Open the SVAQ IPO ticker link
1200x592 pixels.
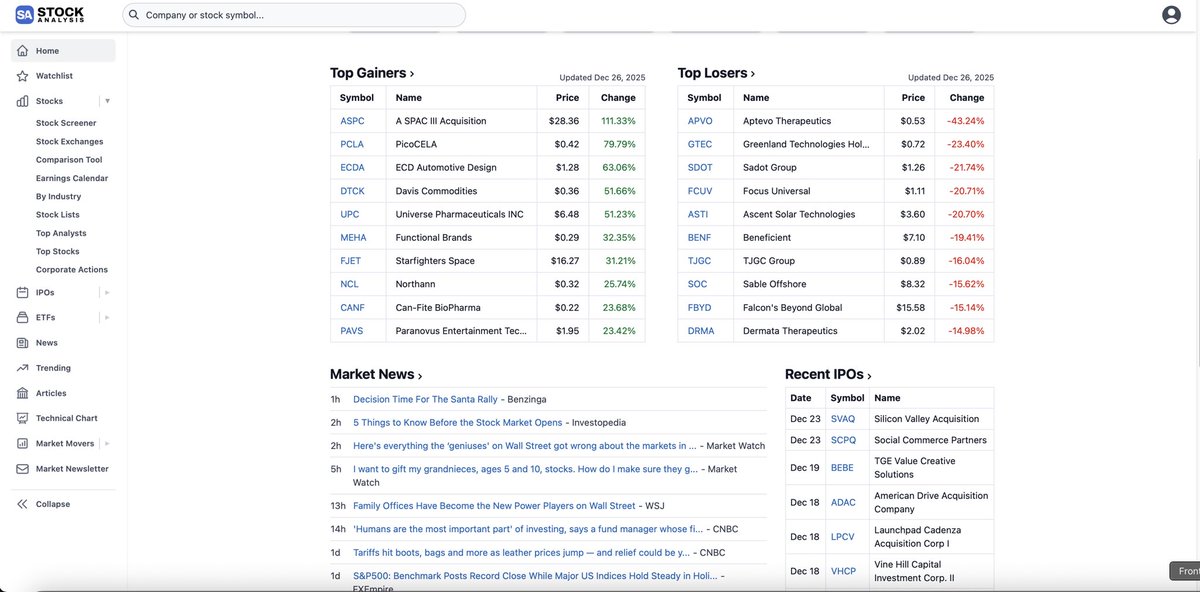(x=843, y=419)
